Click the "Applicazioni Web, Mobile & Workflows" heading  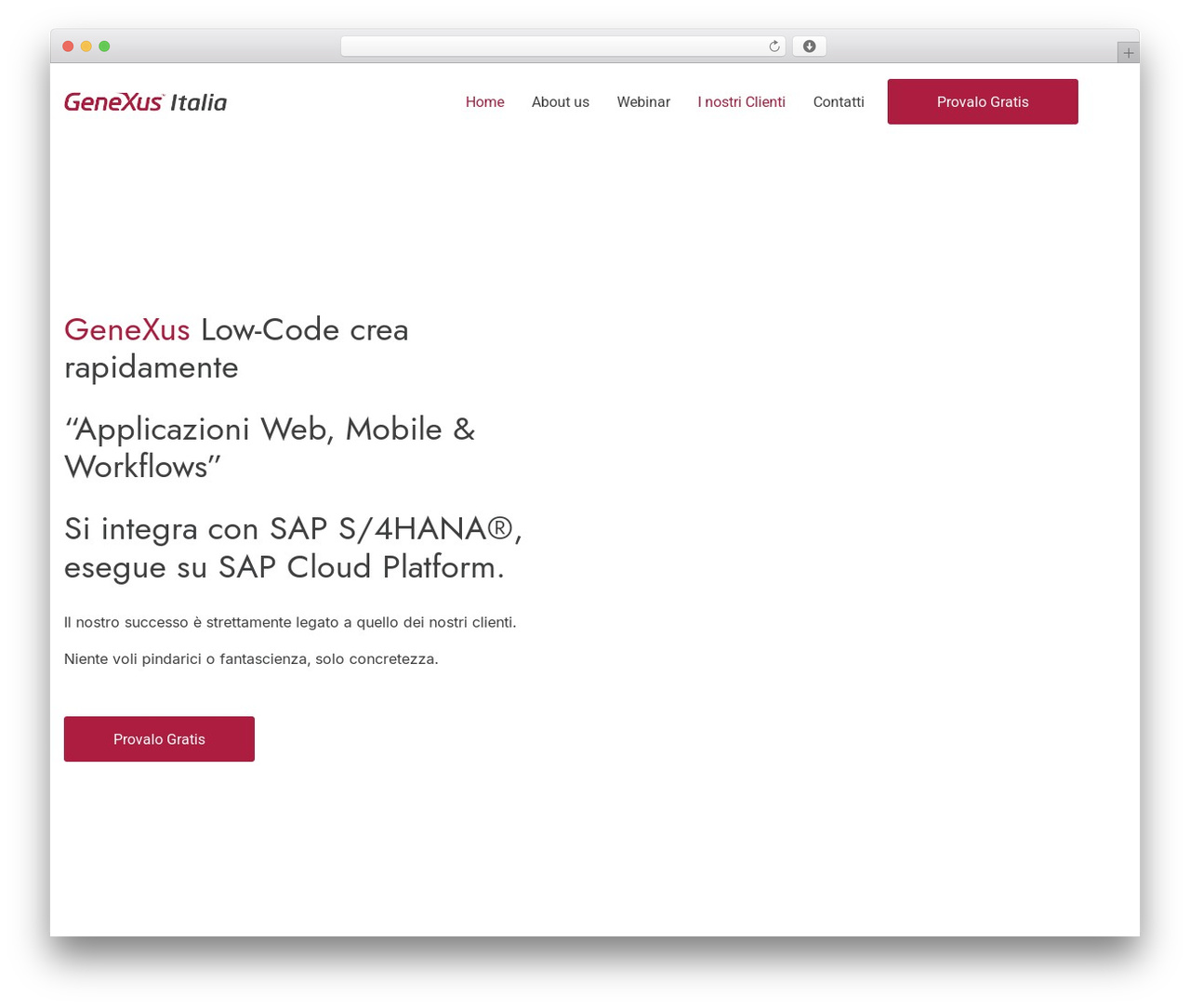point(270,447)
